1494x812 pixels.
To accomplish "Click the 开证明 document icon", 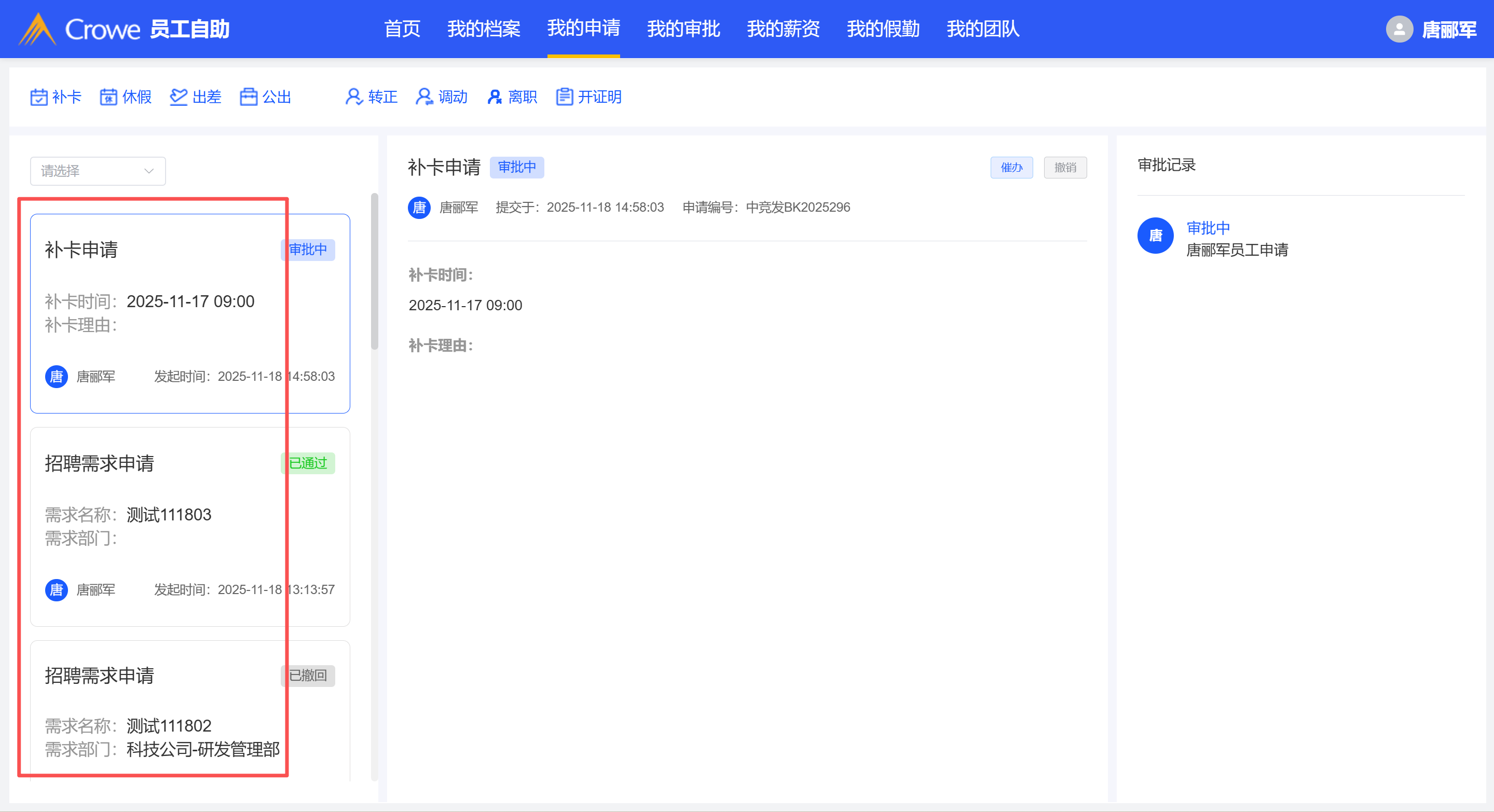I will [564, 97].
